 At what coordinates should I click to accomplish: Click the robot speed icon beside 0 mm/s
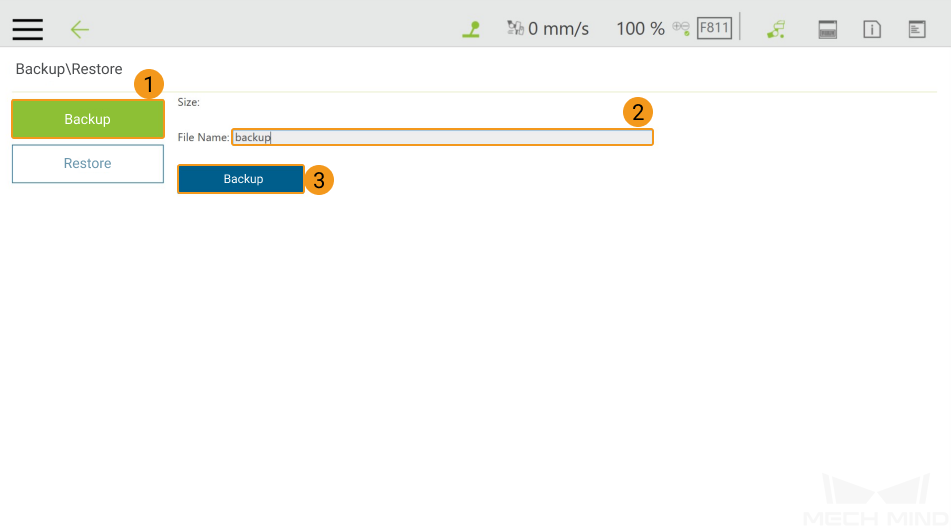(x=515, y=28)
